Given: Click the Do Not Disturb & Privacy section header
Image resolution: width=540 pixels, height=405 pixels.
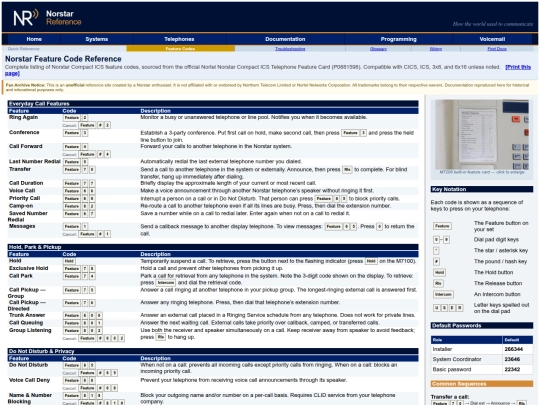Looking at the screenshot, I should (213, 351).
